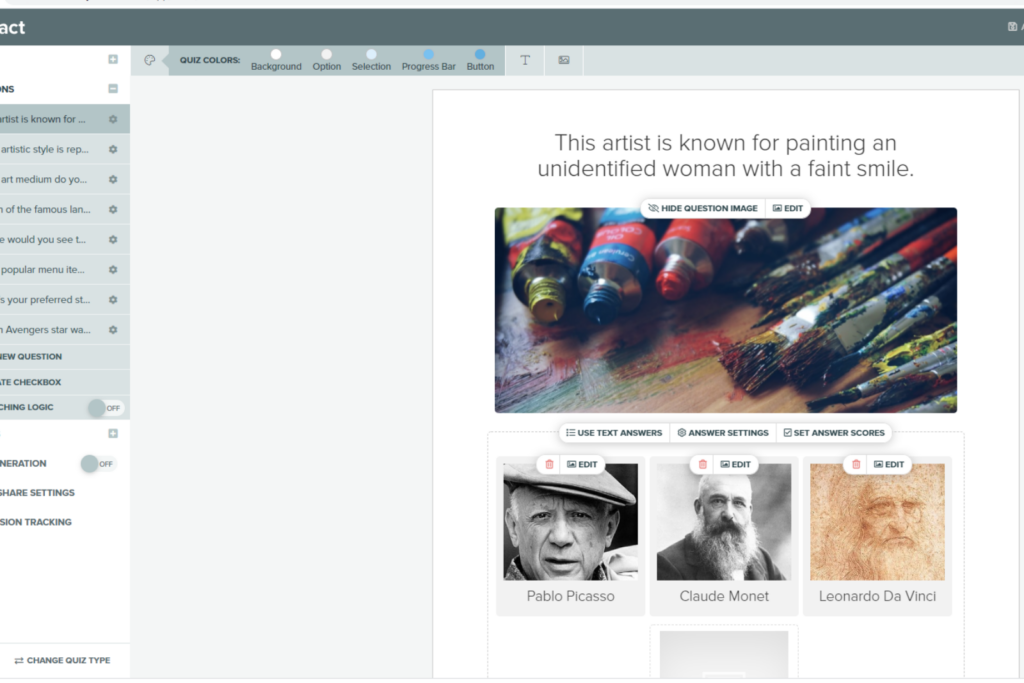
Task: Click the Leonardo Da Vinci portrait thumbnail
Action: click(x=877, y=522)
